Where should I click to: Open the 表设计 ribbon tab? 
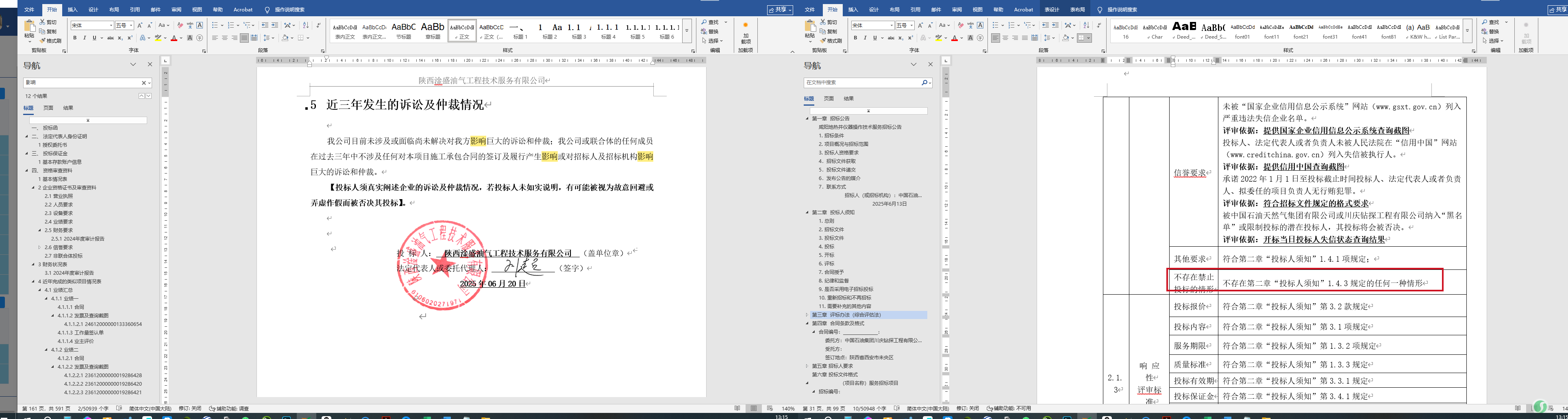(x=1052, y=10)
